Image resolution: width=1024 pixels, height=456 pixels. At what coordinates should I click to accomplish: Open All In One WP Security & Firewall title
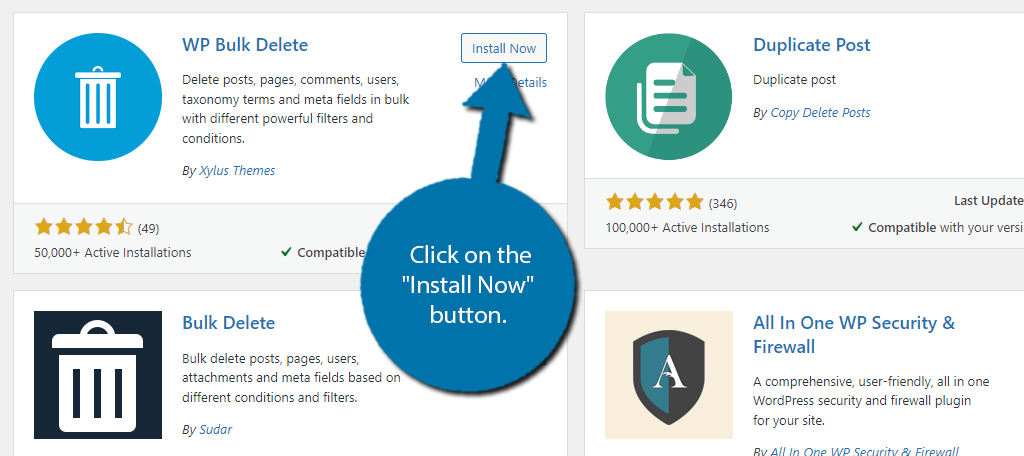(x=854, y=334)
